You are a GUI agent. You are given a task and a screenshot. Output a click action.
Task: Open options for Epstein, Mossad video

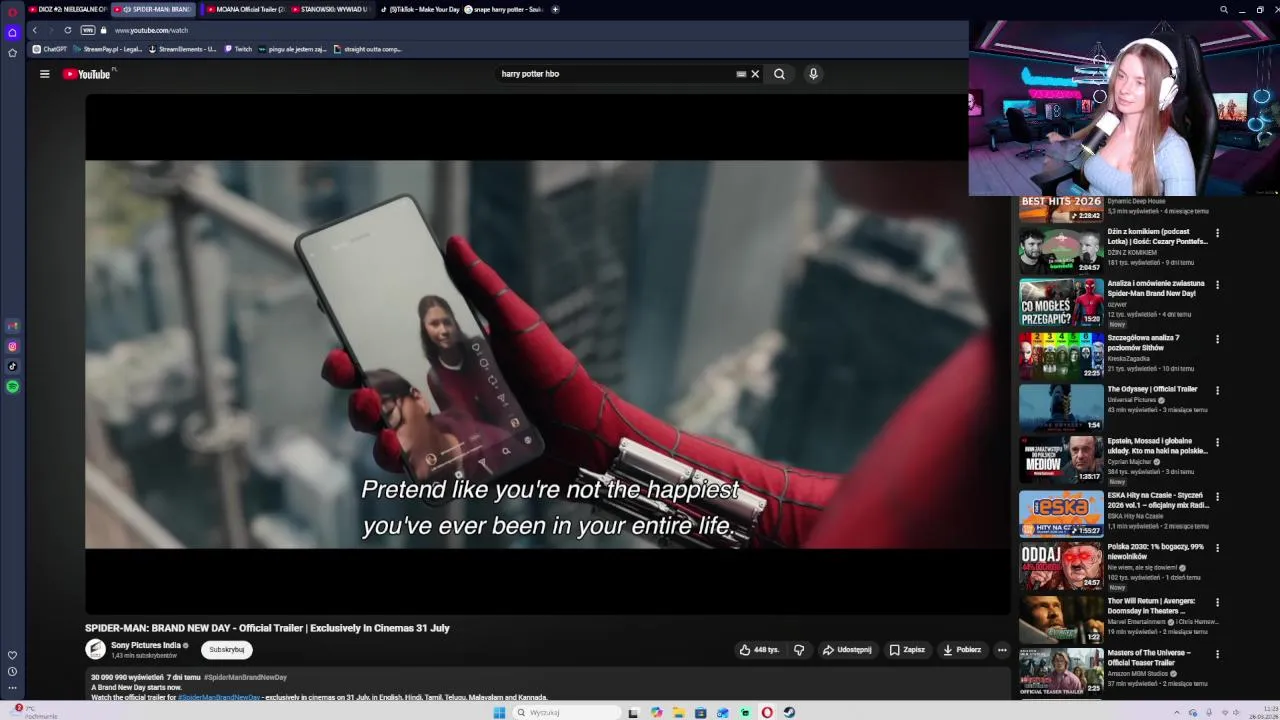point(1217,442)
